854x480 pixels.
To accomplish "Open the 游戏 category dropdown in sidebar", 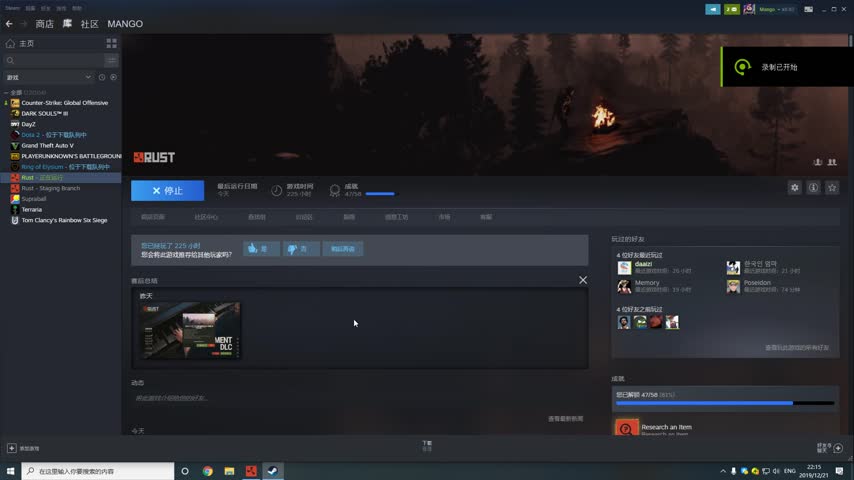I will [x=48, y=77].
